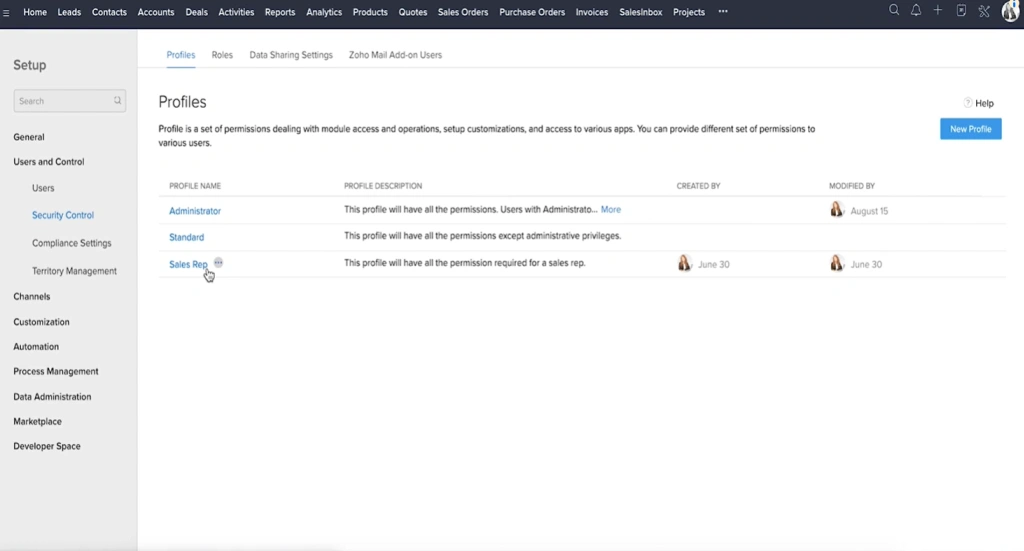Expand the Channels section
Image resolution: width=1024 pixels, height=551 pixels.
click(31, 296)
